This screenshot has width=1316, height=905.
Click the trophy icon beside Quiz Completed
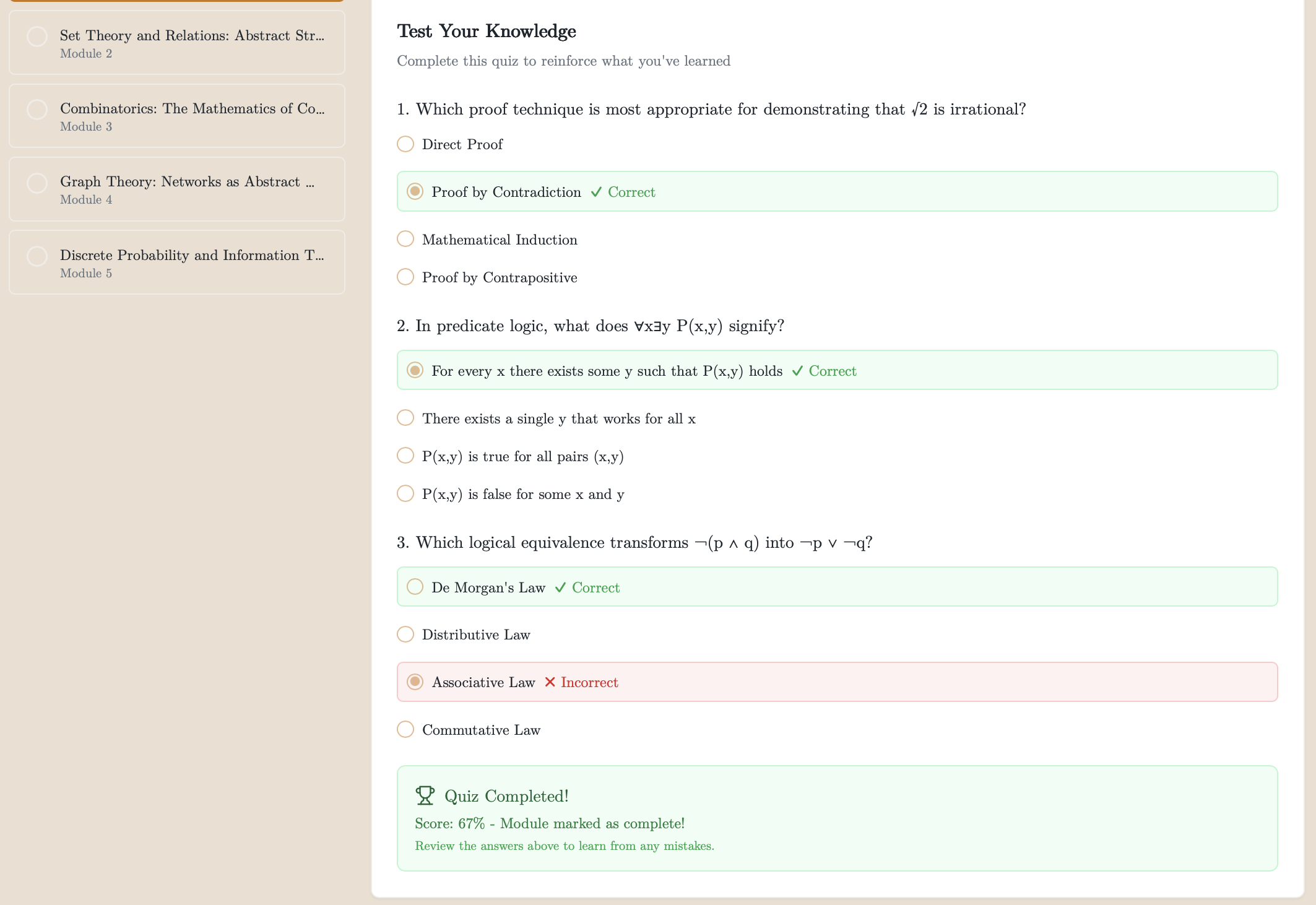point(425,795)
